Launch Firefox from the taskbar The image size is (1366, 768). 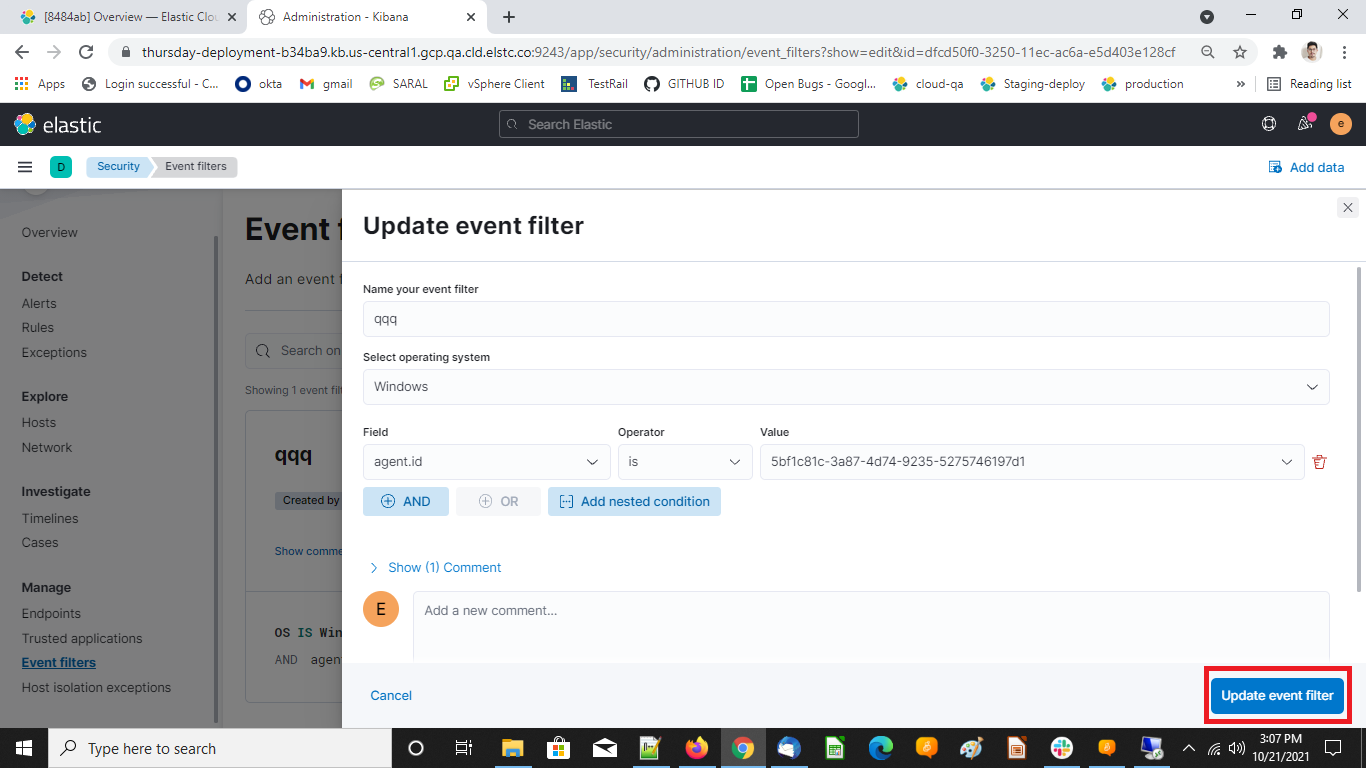click(697, 747)
